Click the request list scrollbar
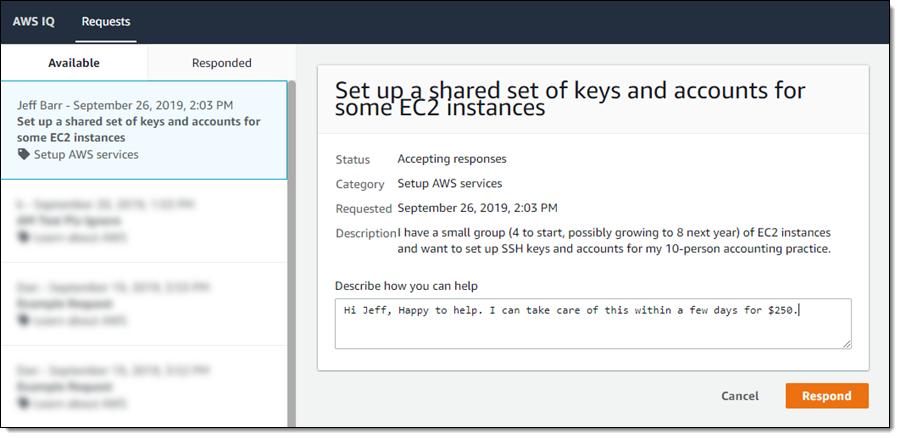 pyautogui.click(x=291, y=300)
